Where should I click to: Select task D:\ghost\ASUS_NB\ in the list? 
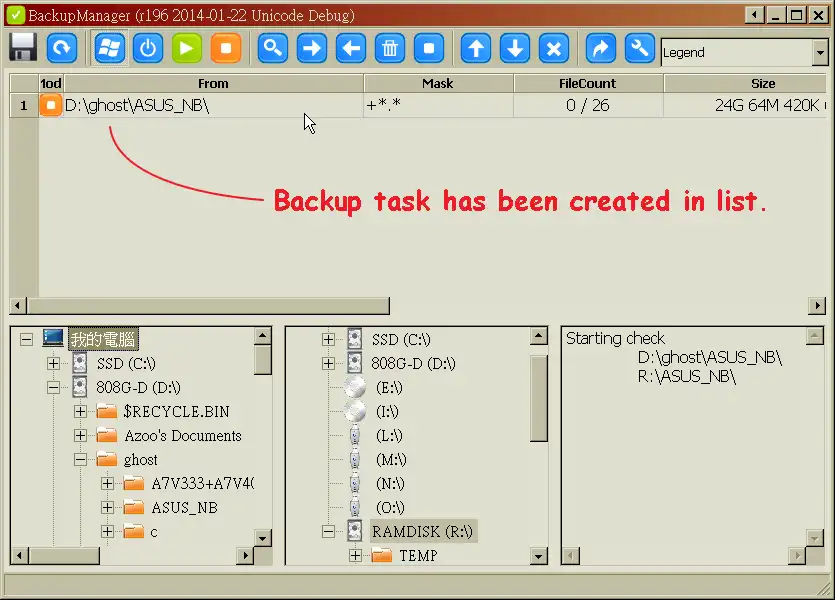pos(213,105)
